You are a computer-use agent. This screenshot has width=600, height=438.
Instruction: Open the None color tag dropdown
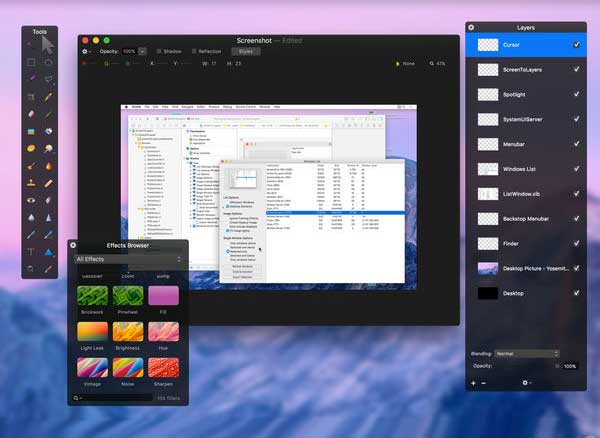(x=406, y=64)
